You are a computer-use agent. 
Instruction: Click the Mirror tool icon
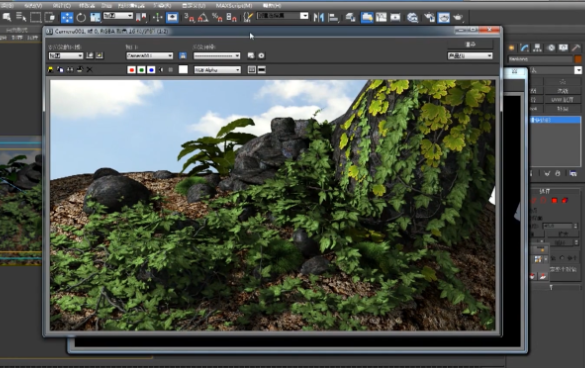(318, 17)
